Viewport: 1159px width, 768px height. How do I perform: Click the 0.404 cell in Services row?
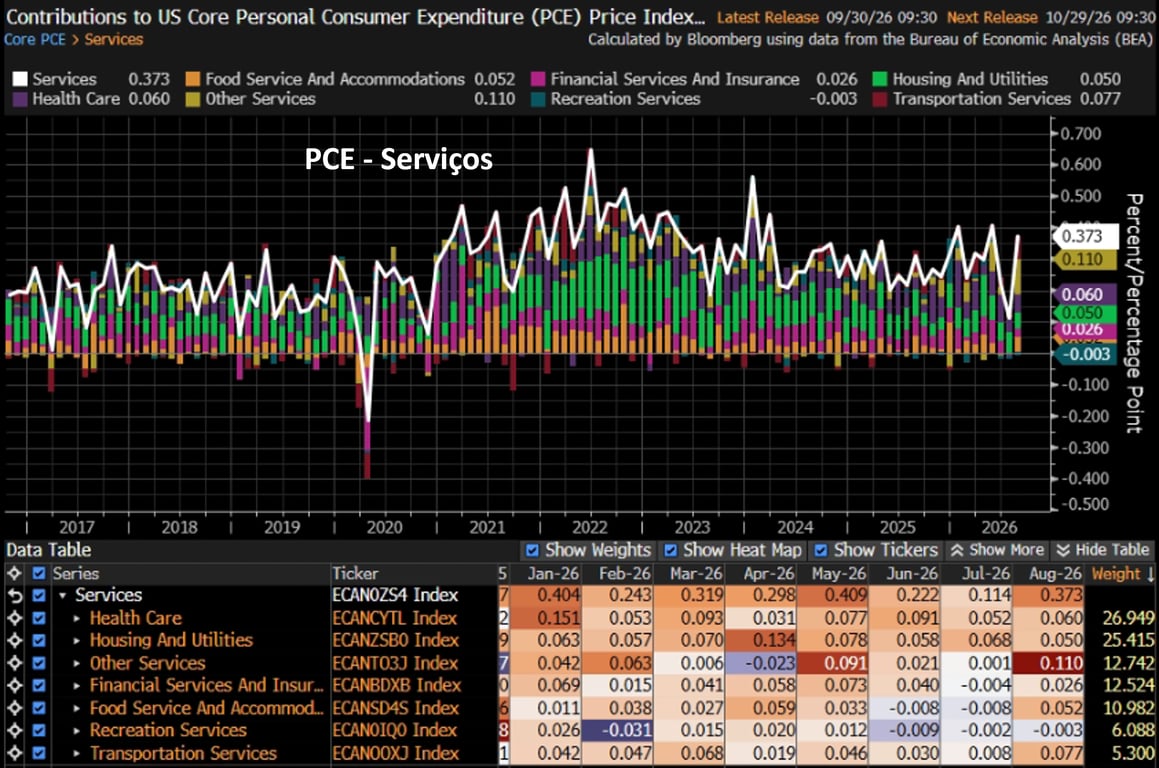[x=546, y=596]
